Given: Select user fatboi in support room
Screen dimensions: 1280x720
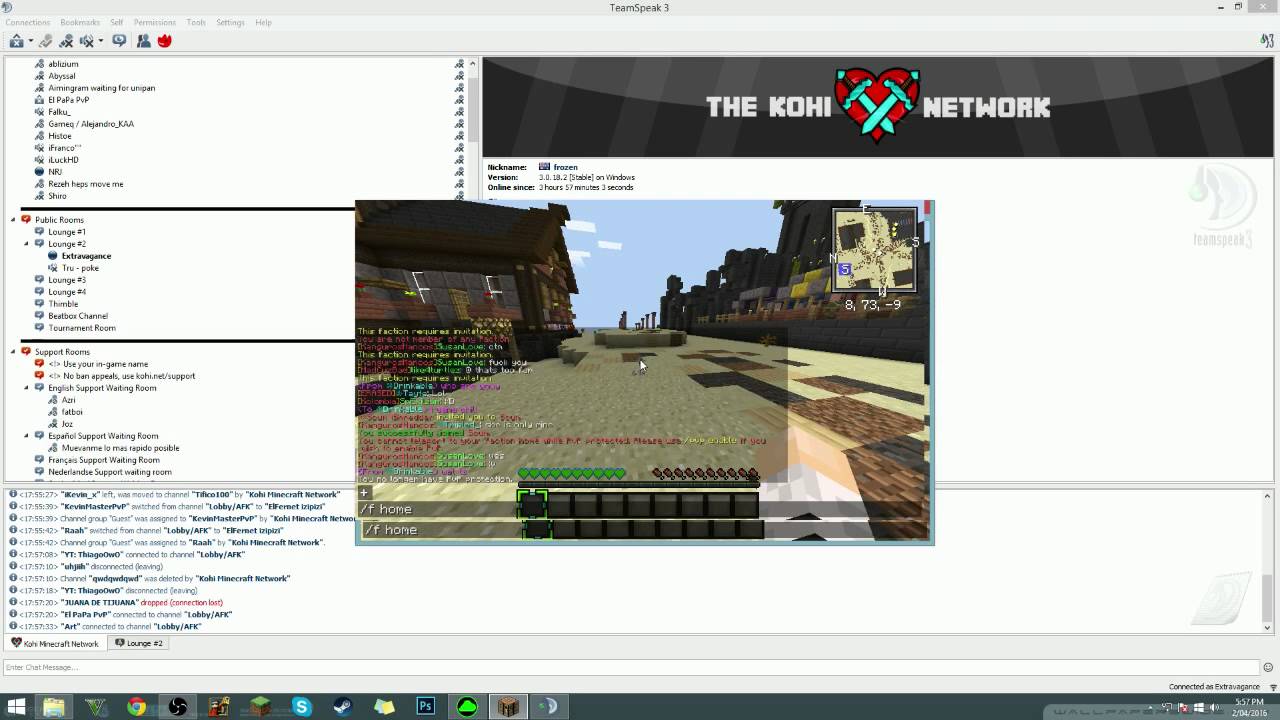Looking at the screenshot, I should coord(72,412).
